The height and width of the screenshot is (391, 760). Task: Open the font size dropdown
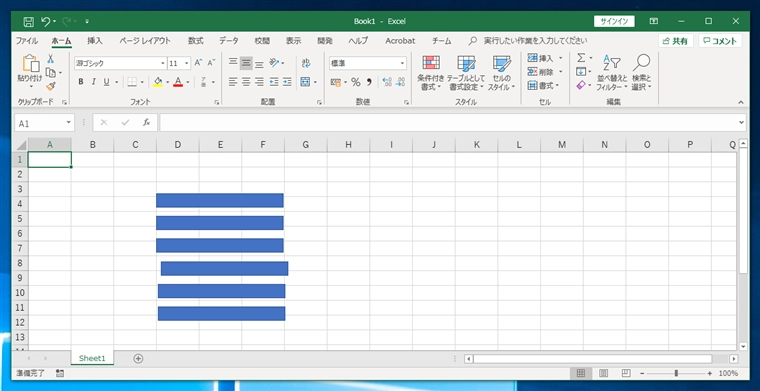click(x=187, y=63)
